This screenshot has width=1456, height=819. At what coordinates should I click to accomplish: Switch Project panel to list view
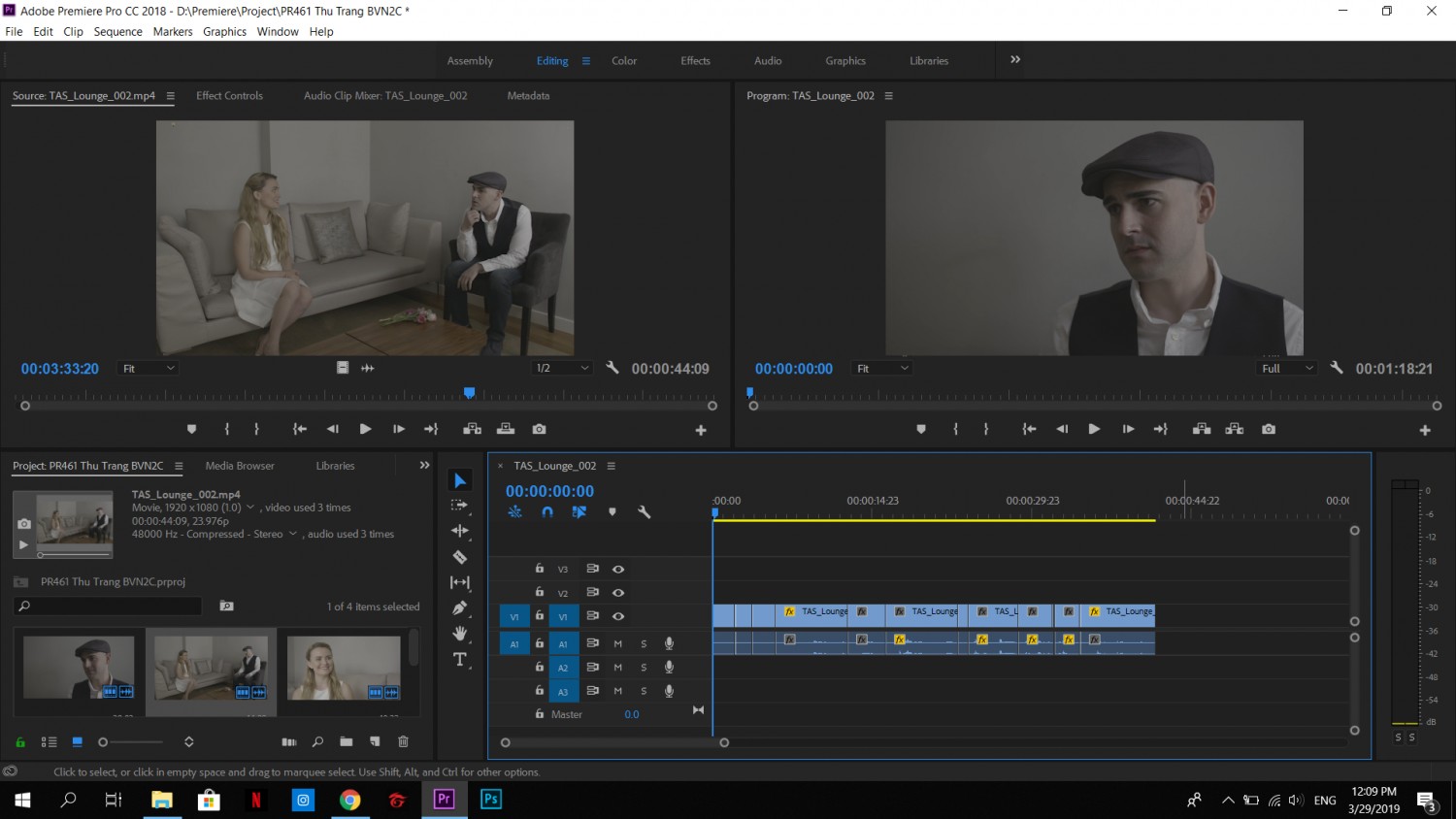click(49, 741)
